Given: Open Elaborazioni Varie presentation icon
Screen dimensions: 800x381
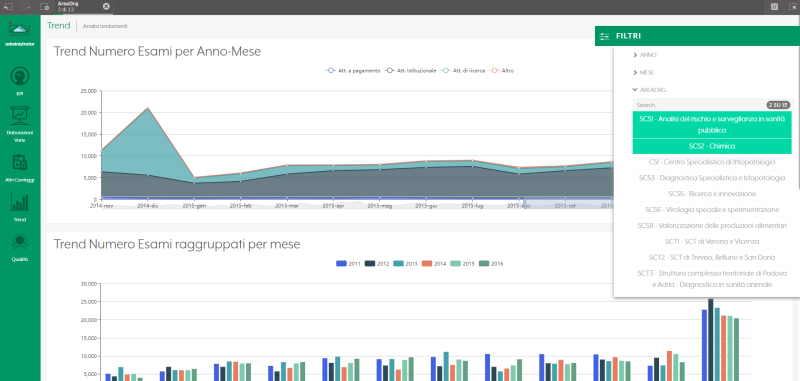Looking at the screenshot, I should click(x=20, y=116).
